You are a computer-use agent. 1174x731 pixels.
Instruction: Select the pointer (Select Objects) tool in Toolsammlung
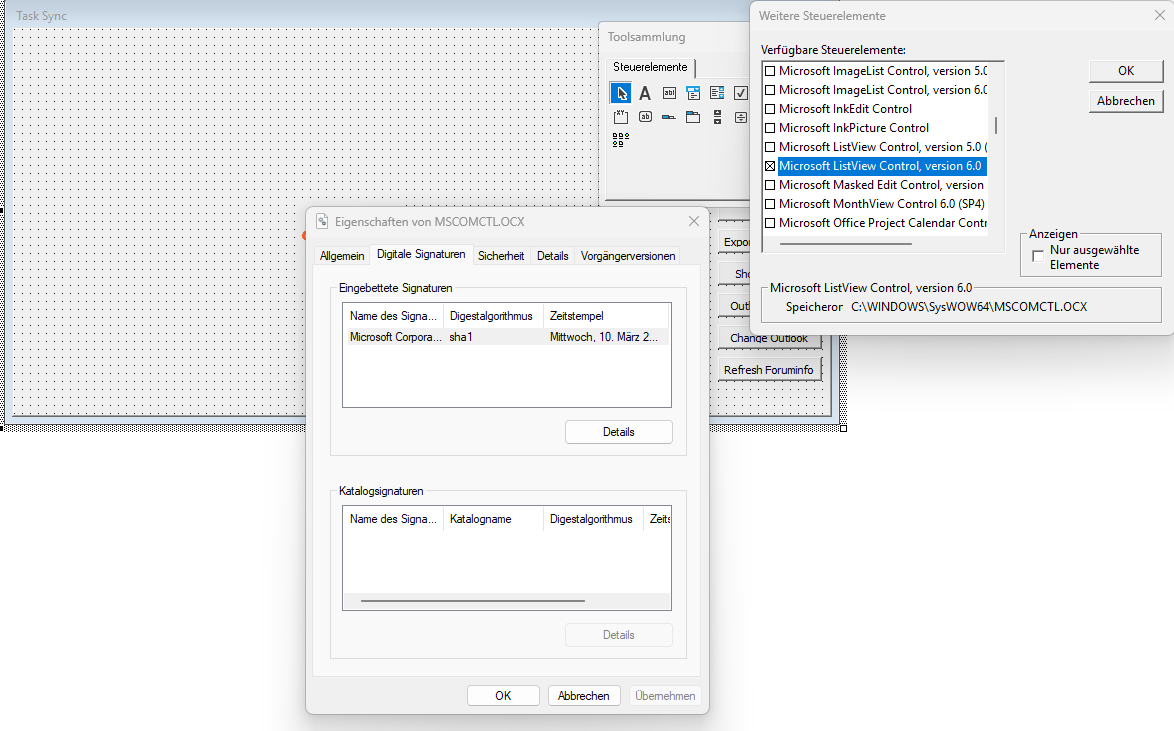(x=621, y=93)
